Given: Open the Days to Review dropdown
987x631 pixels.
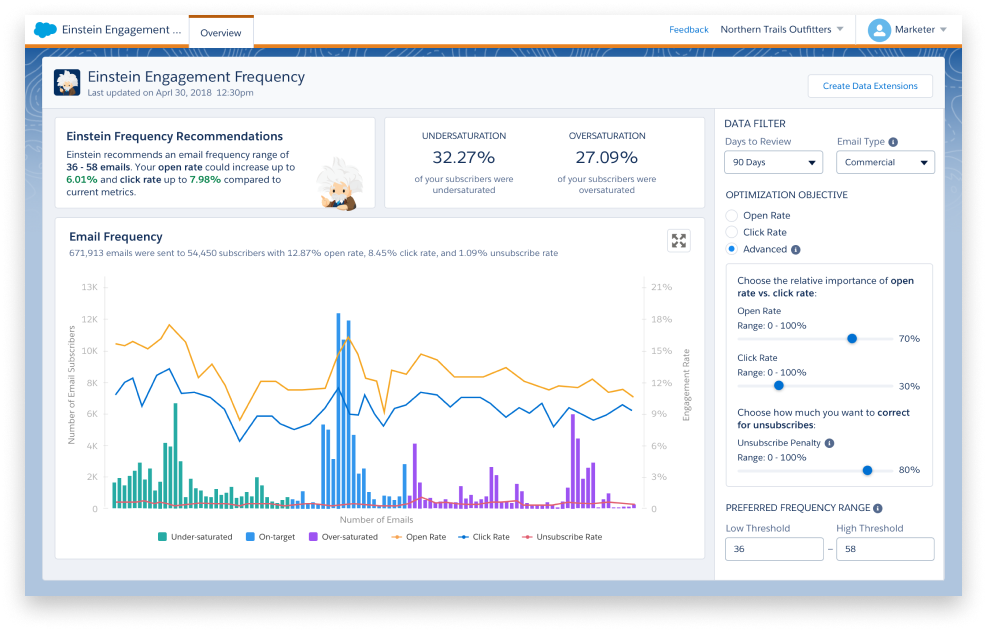Looking at the screenshot, I should click(x=774, y=162).
